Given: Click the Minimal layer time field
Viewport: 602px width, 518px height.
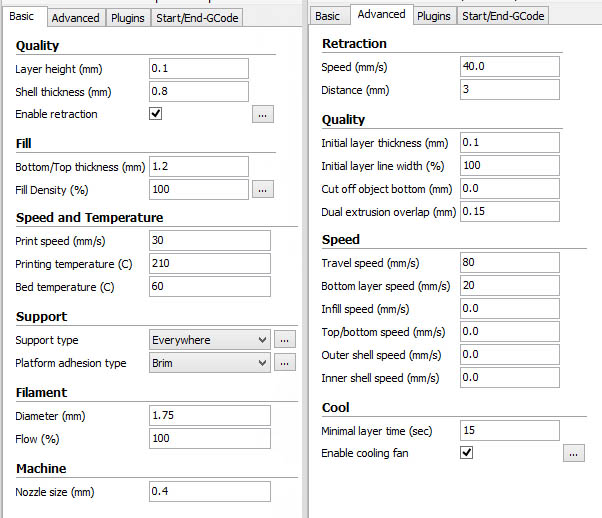Looking at the screenshot, I should pos(508,430).
